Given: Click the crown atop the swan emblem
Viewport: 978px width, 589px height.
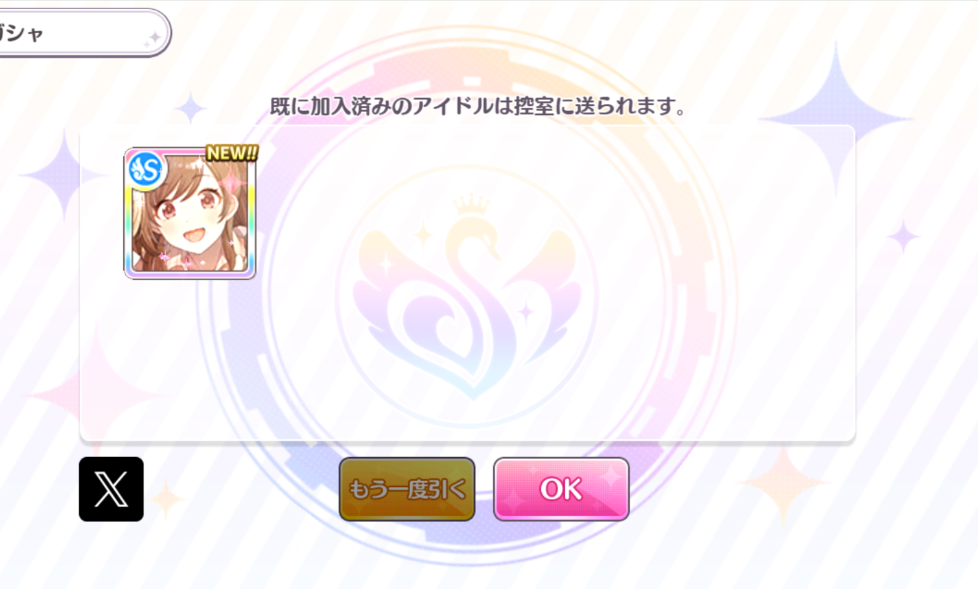Looking at the screenshot, I should pyautogui.click(x=471, y=205).
